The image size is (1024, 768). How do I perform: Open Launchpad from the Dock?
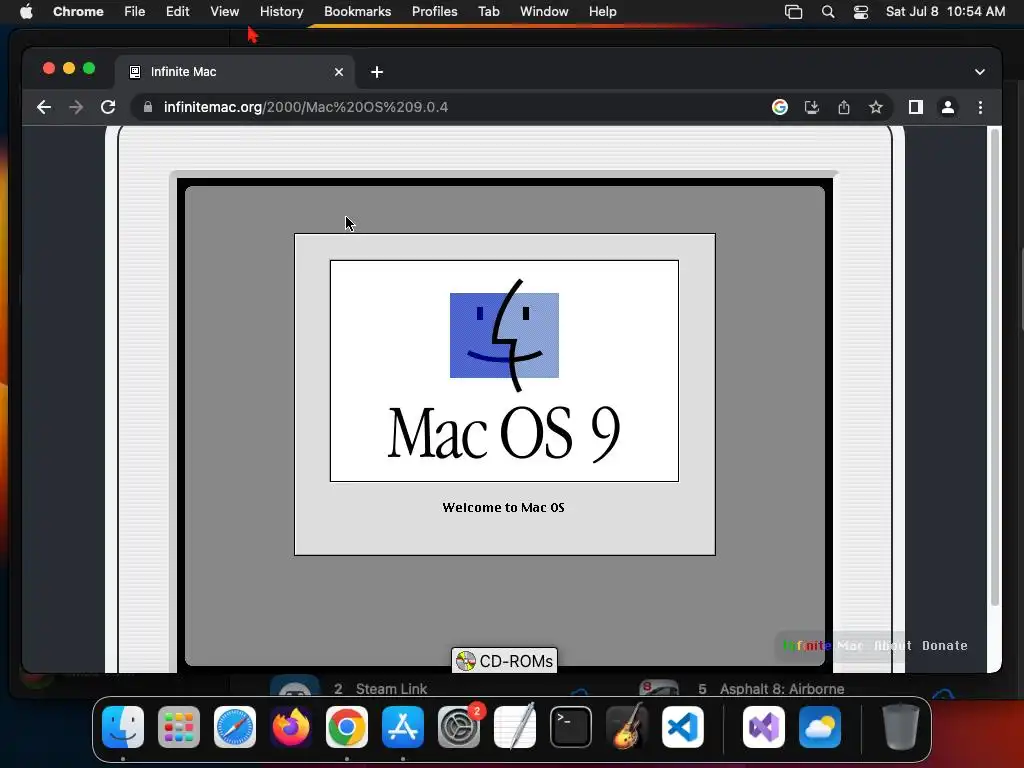pyautogui.click(x=179, y=727)
